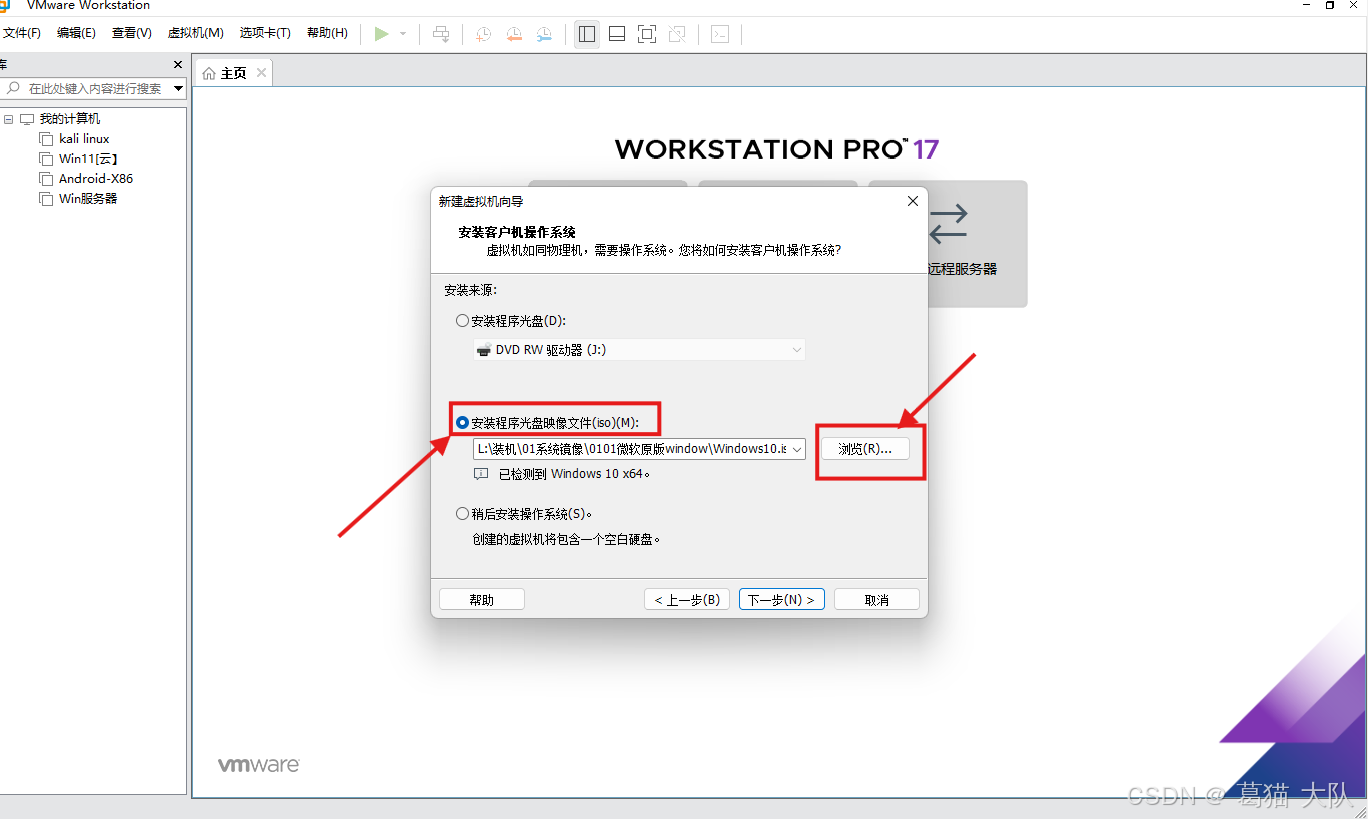Select the Android-X86 virtual machine
1368x819 pixels.
[95, 179]
